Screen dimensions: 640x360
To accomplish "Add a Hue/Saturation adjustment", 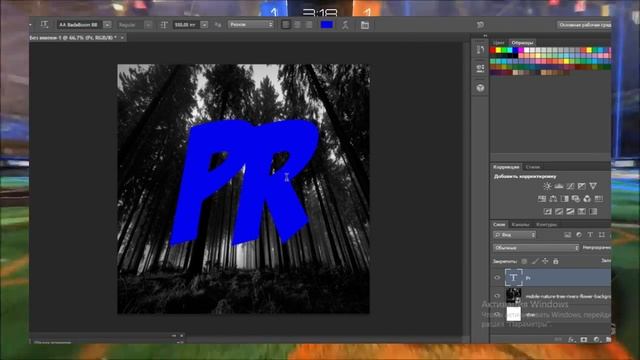I will (542, 199).
